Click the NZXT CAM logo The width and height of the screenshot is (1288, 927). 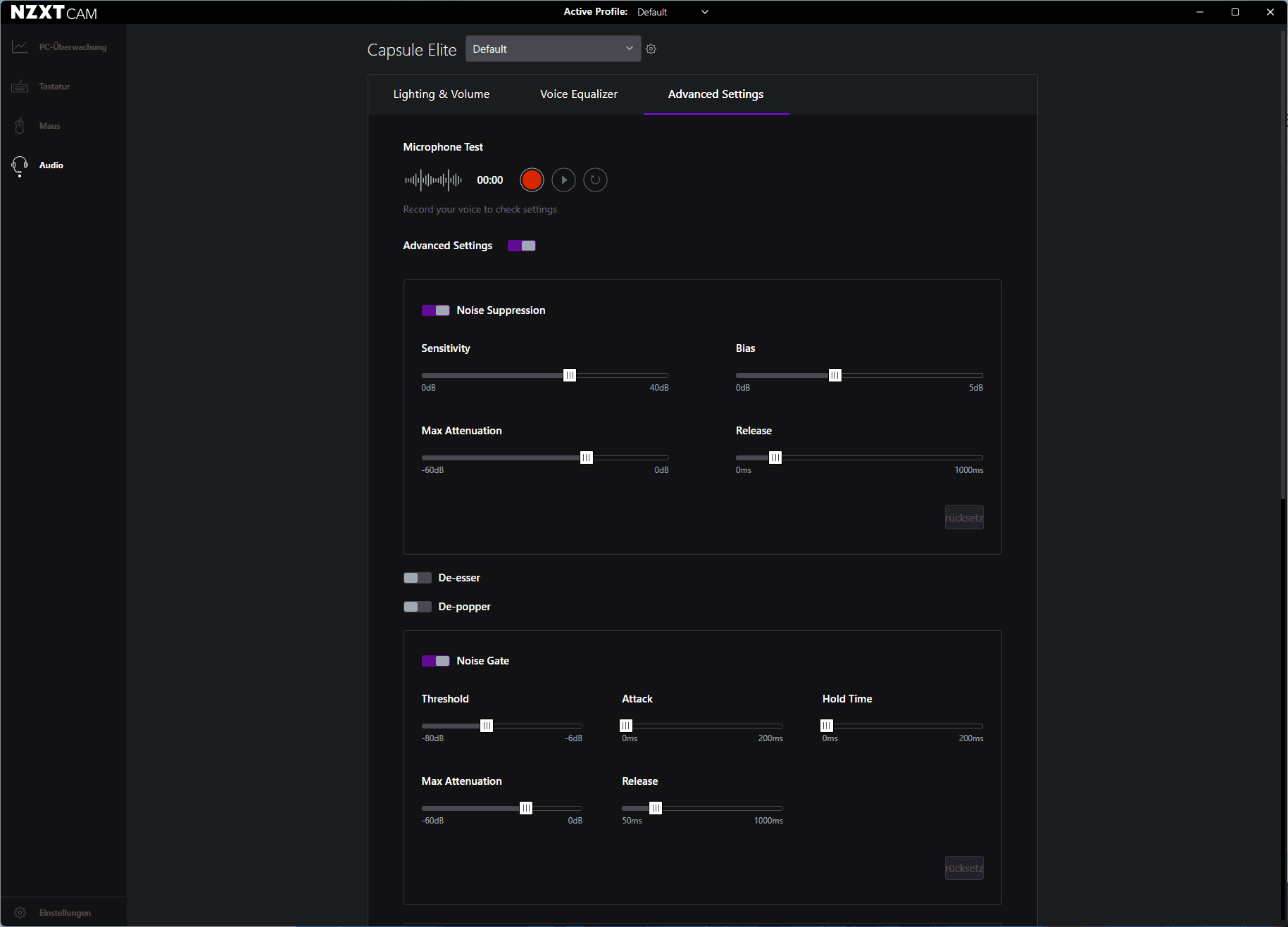point(54,13)
